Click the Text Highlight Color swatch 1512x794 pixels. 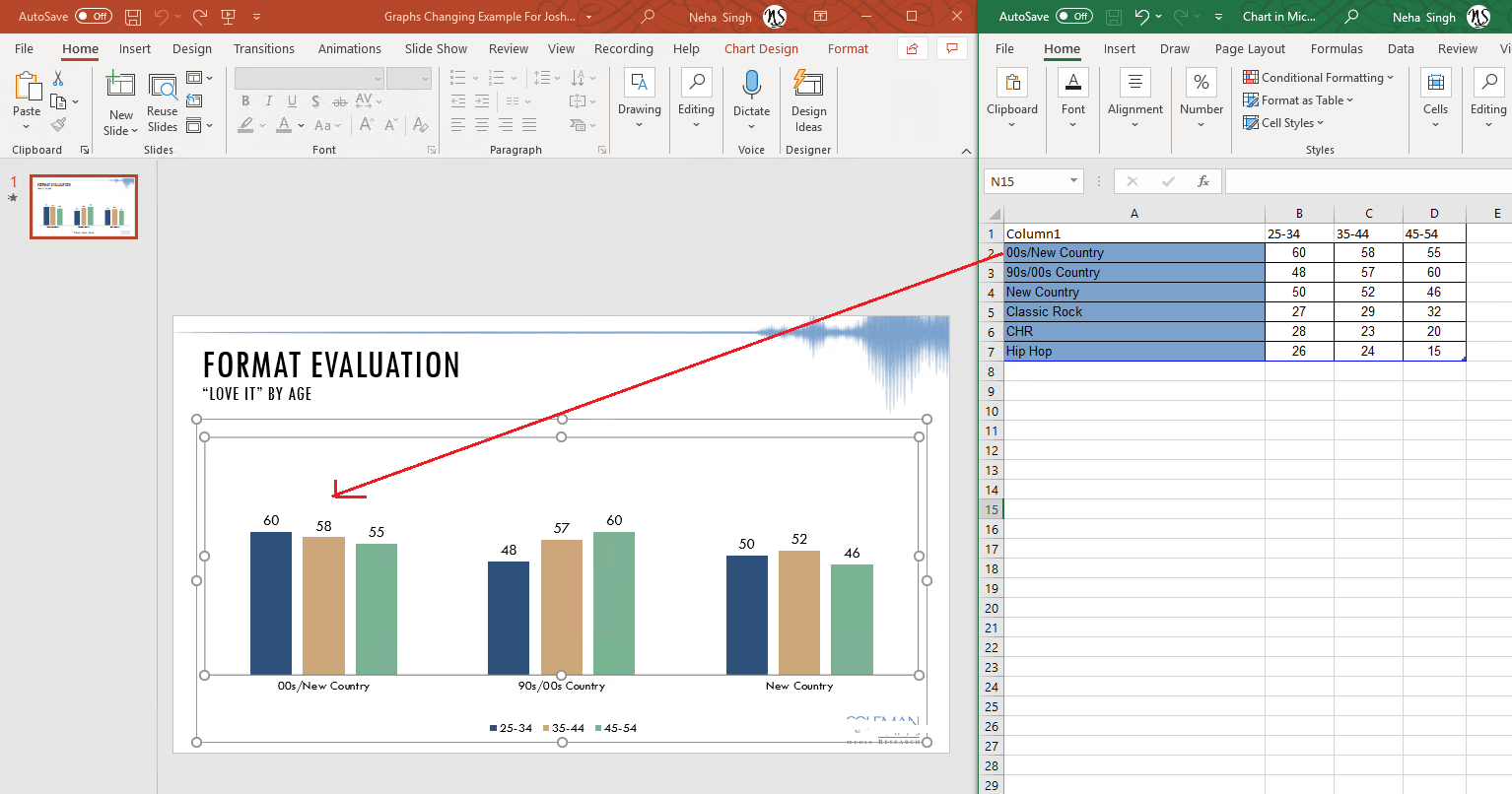245,125
